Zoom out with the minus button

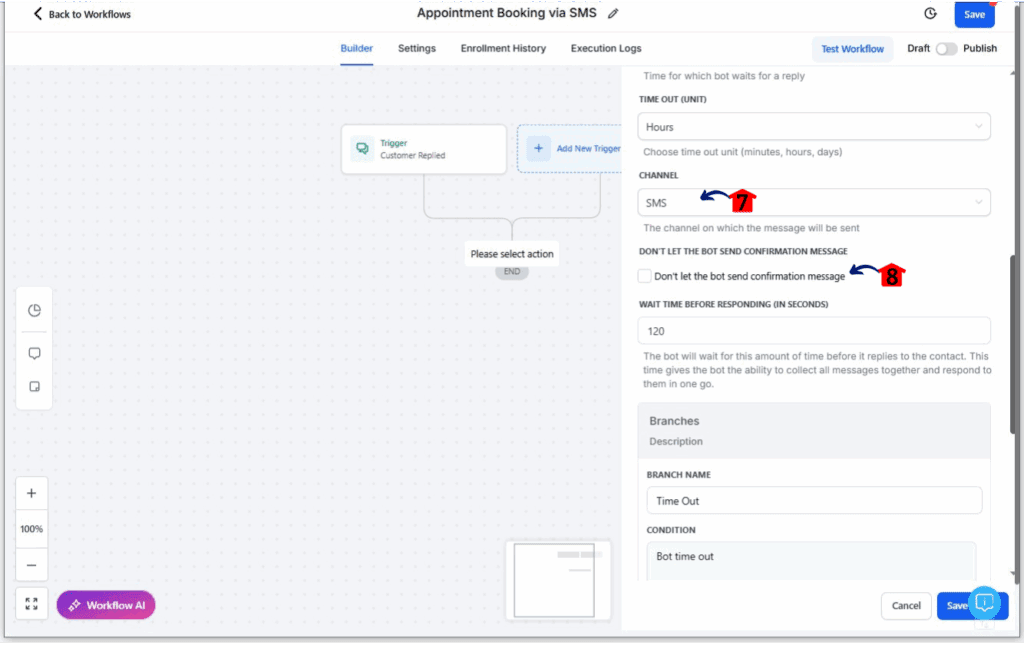(31, 565)
